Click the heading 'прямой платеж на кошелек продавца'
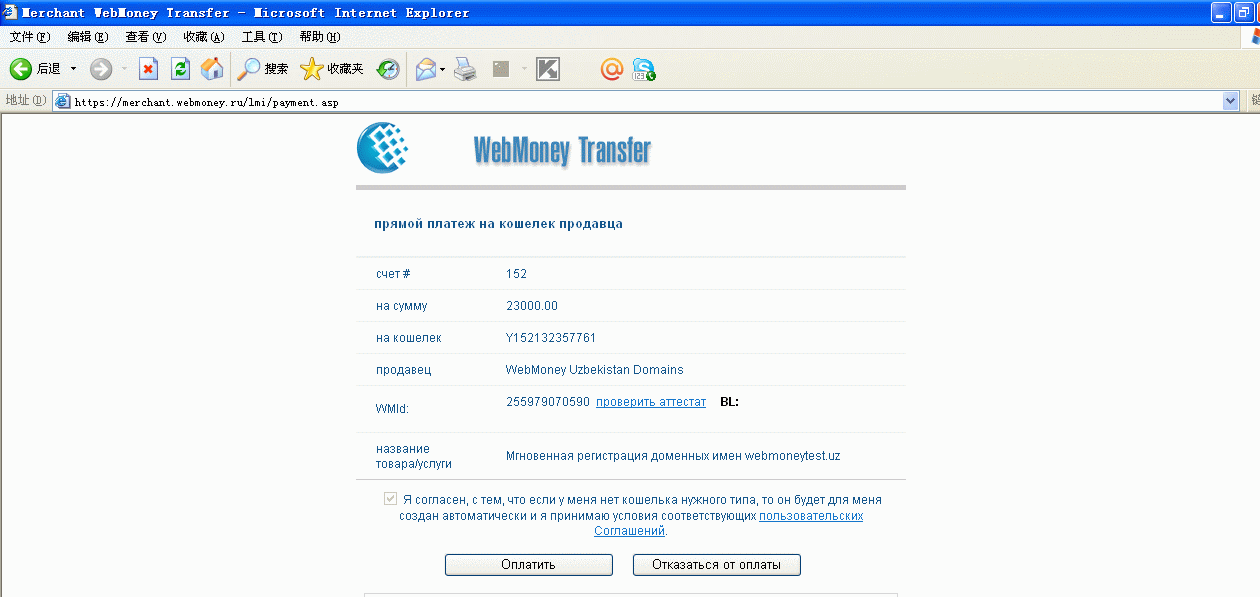The height and width of the screenshot is (597, 1260). pos(498,224)
